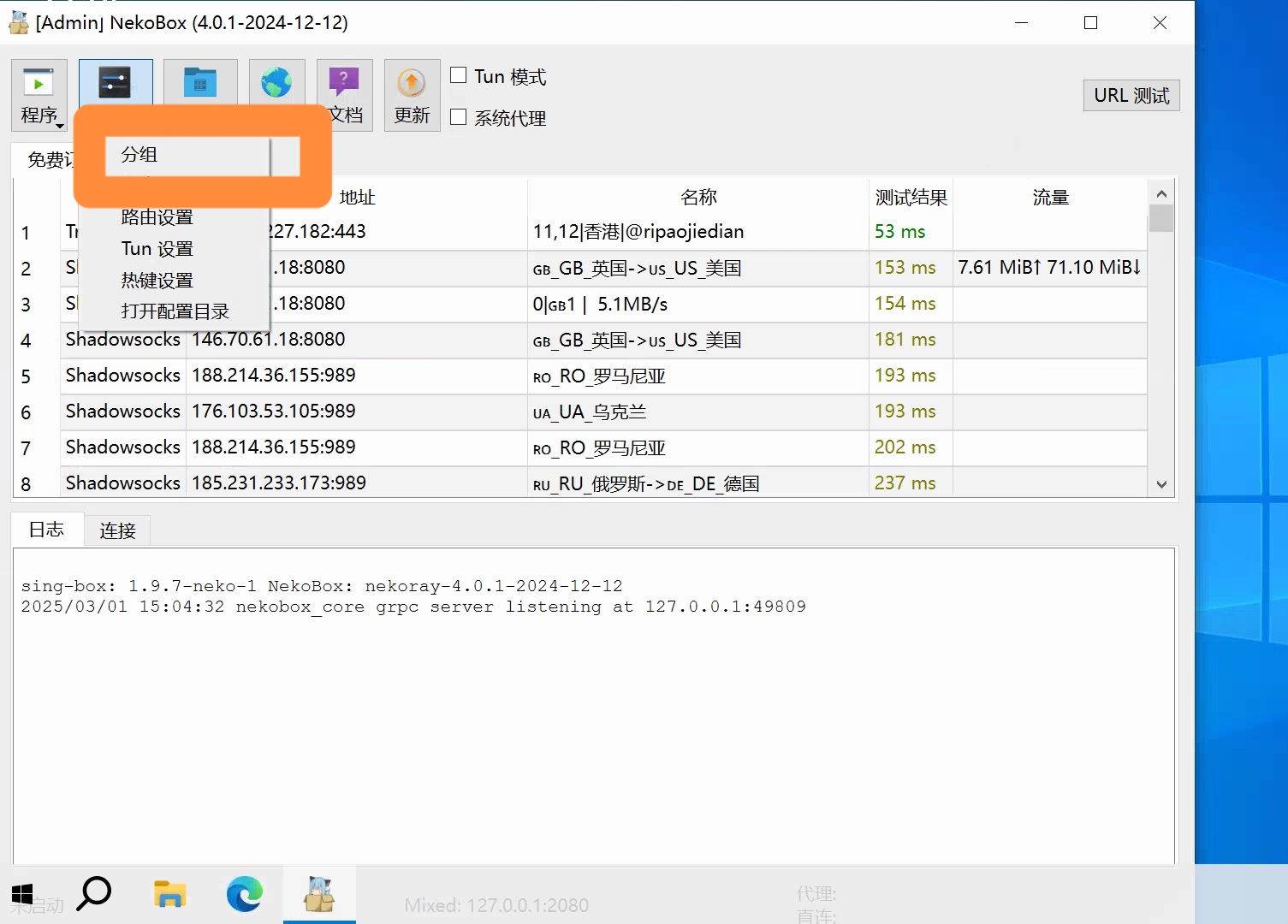
Task: Click traffic cell 7.61 MiB↑ 71.10 MiB↓
Action: click(x=1049, y=268)
